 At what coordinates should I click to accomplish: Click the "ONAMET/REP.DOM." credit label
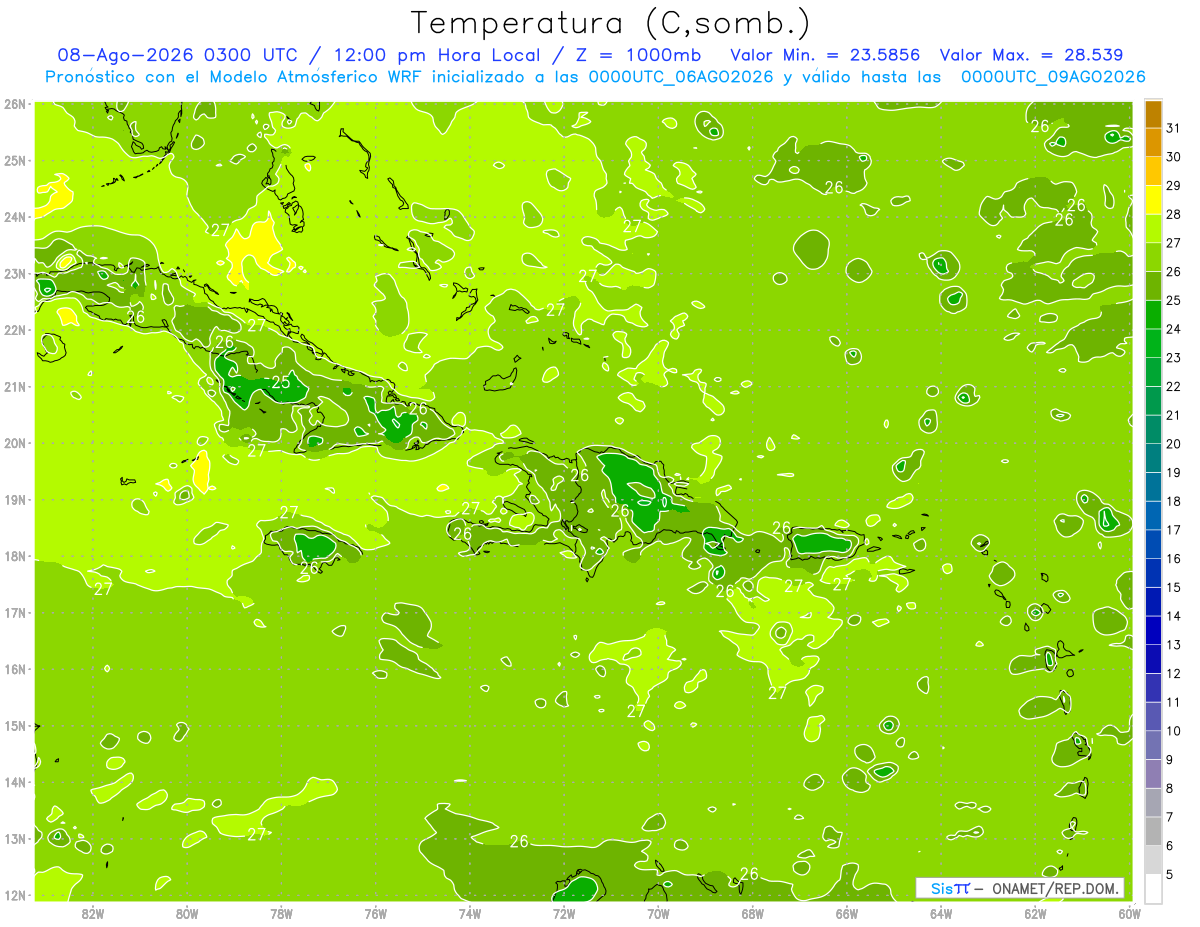point(1056,888)
